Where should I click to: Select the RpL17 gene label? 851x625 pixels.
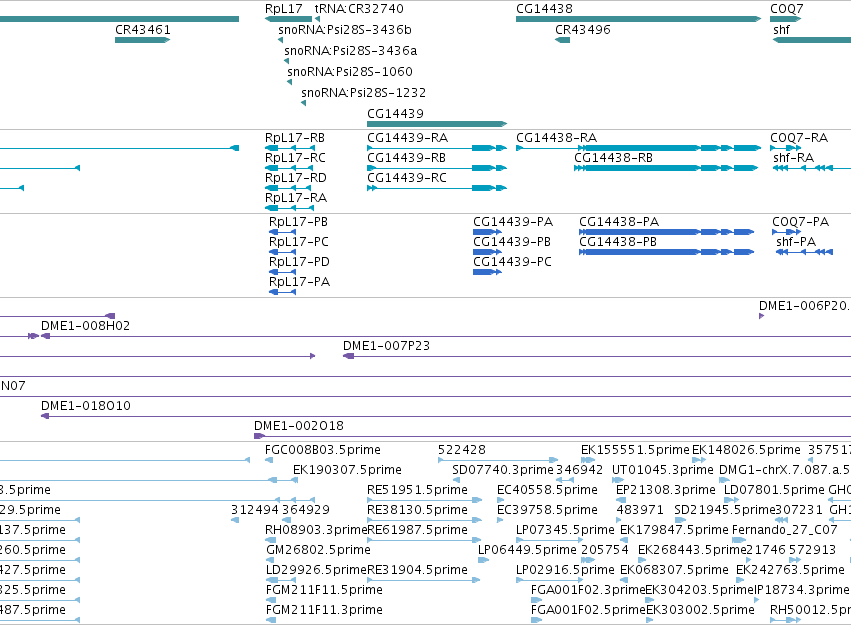283,9
